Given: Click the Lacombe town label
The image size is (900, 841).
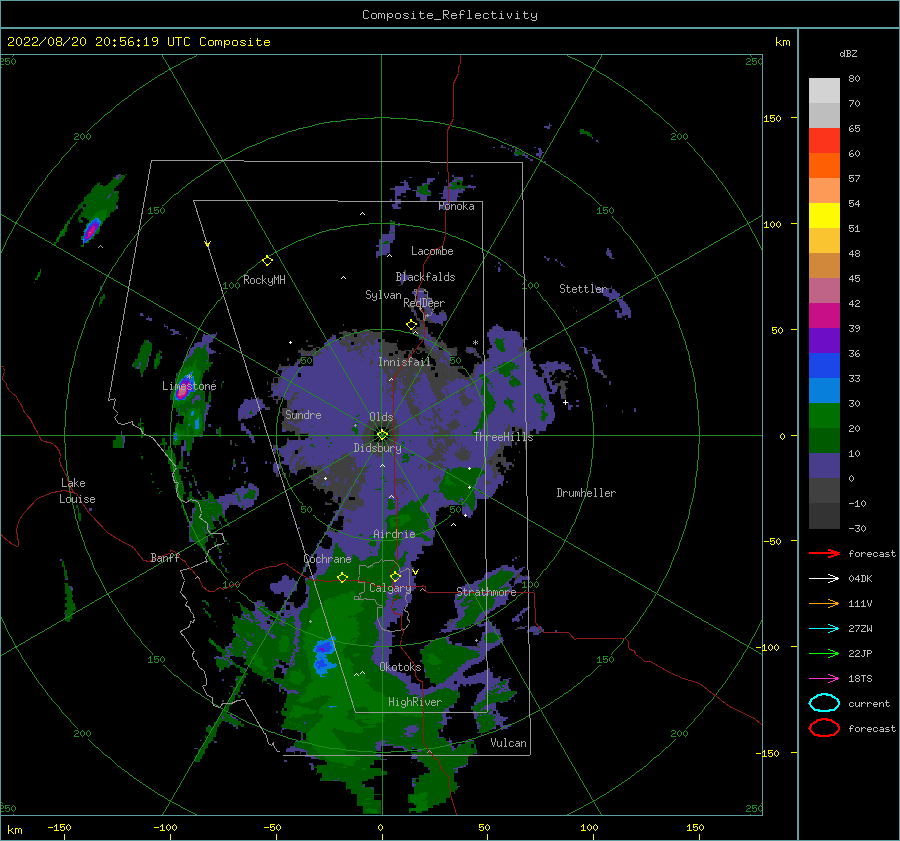Looking at the screenshot, I should pyautogui.click(x=432, y=251).
